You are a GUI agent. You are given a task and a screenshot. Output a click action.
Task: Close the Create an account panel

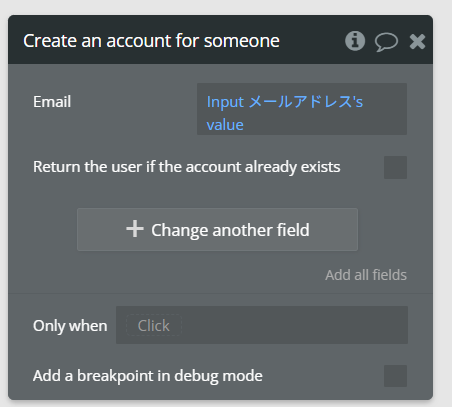pos(417,42)
